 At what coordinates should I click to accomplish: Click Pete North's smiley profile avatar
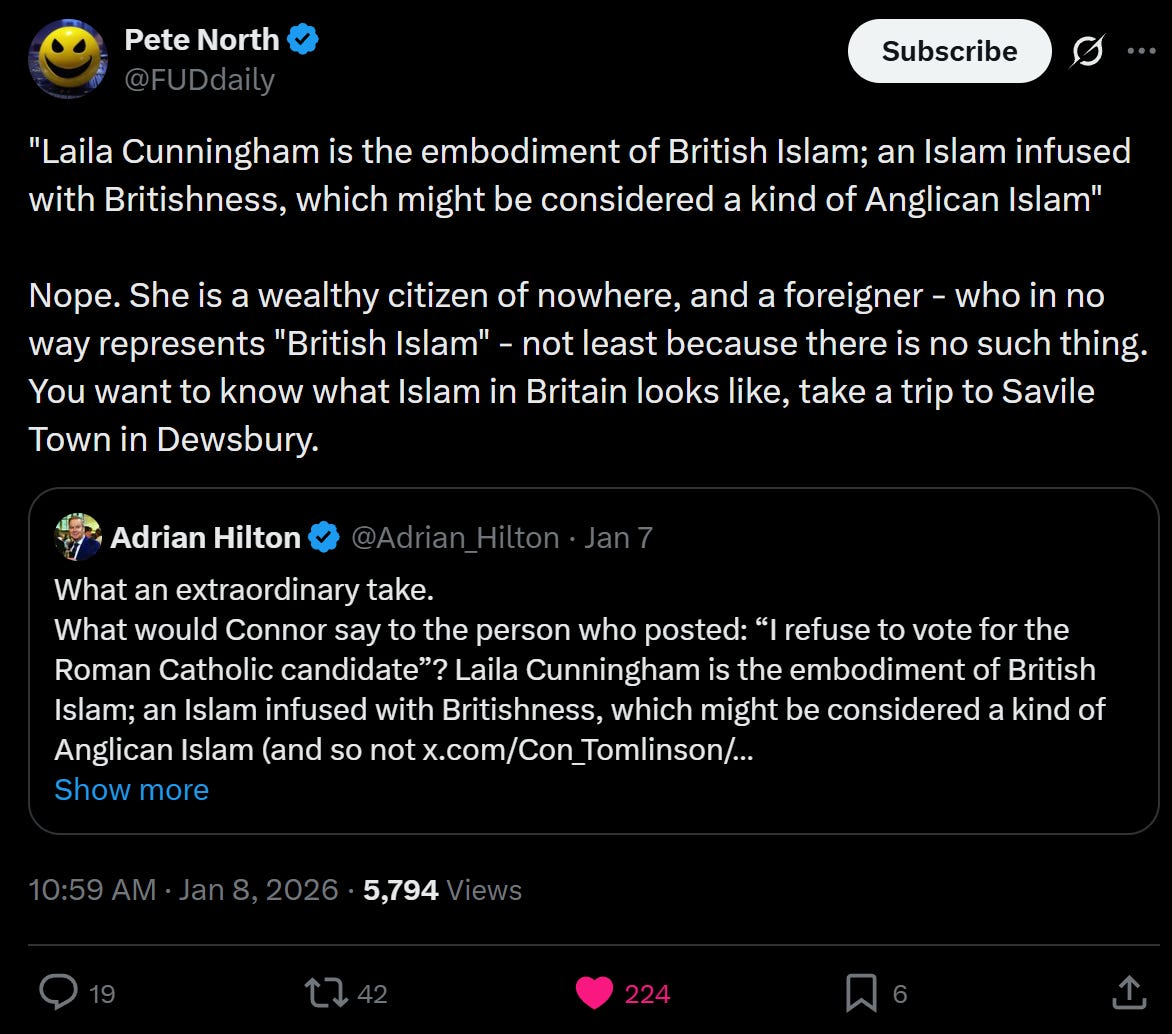(68, 59)
